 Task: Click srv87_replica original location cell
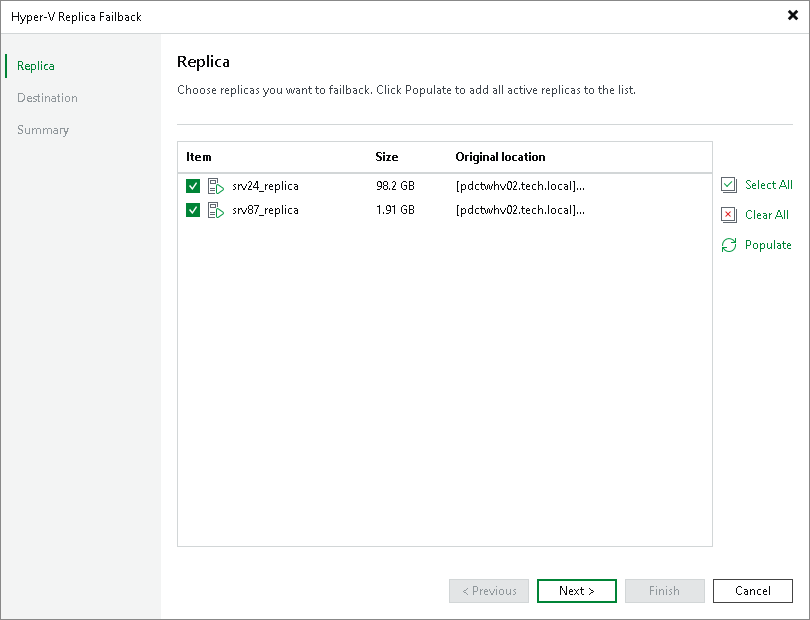click(520, 210)
